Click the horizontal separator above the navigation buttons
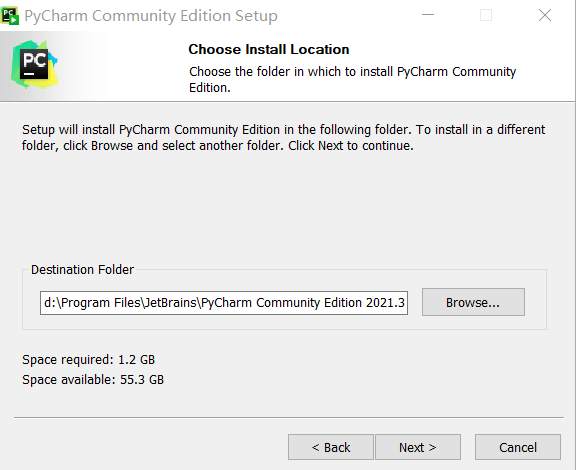This screenshot has height=470, width=576. 289,417
